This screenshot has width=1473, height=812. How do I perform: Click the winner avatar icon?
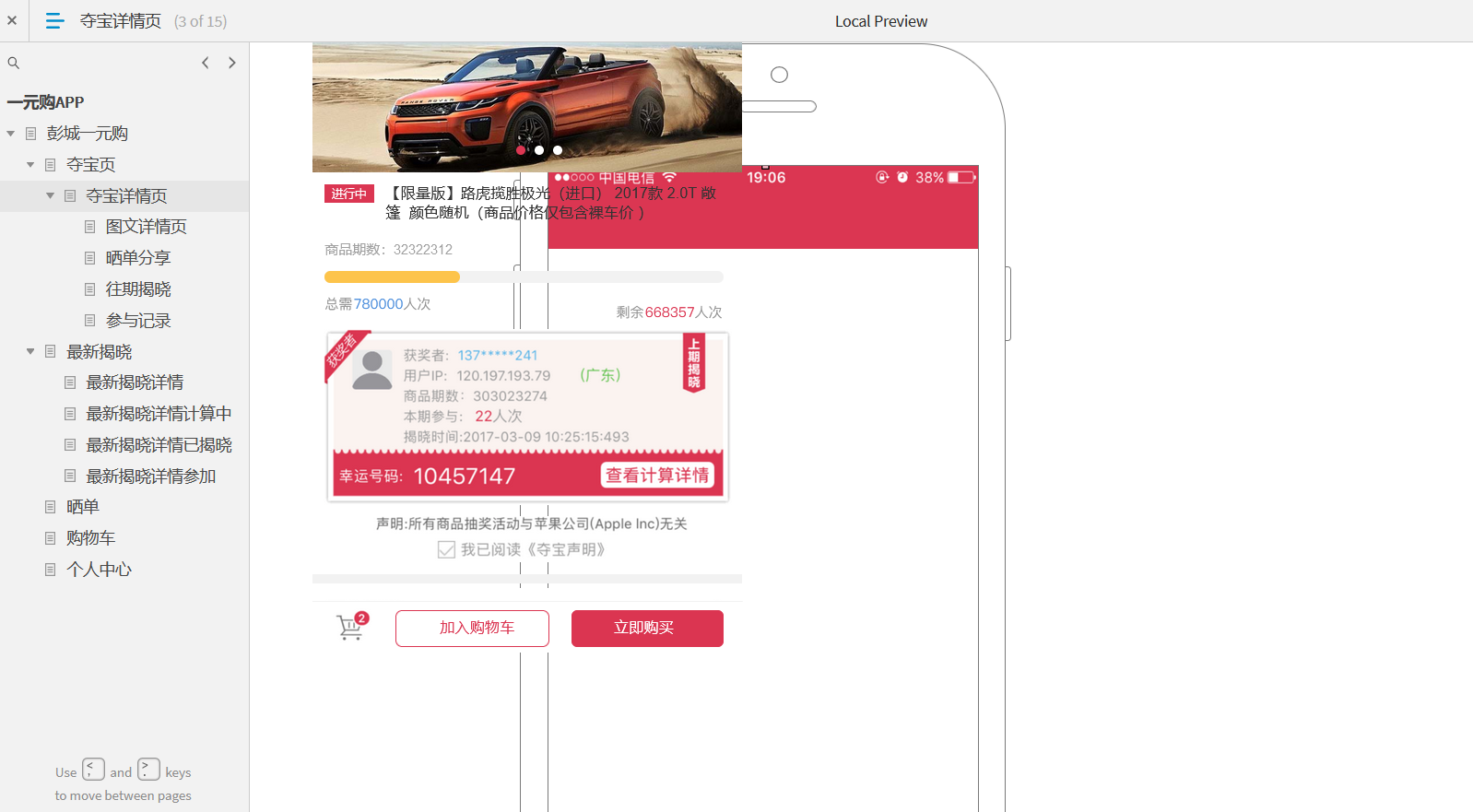pyautogui.click(x=372, y=371)
